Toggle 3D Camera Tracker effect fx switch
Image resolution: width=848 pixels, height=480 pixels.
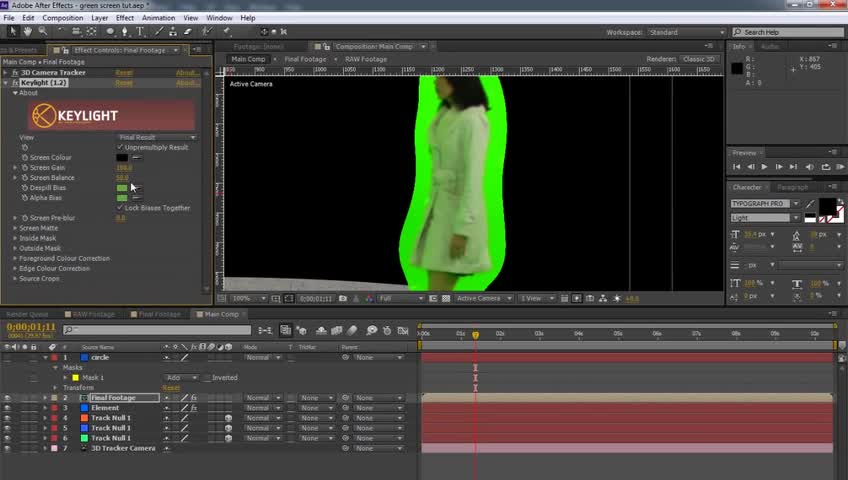(x=15, y=72)
